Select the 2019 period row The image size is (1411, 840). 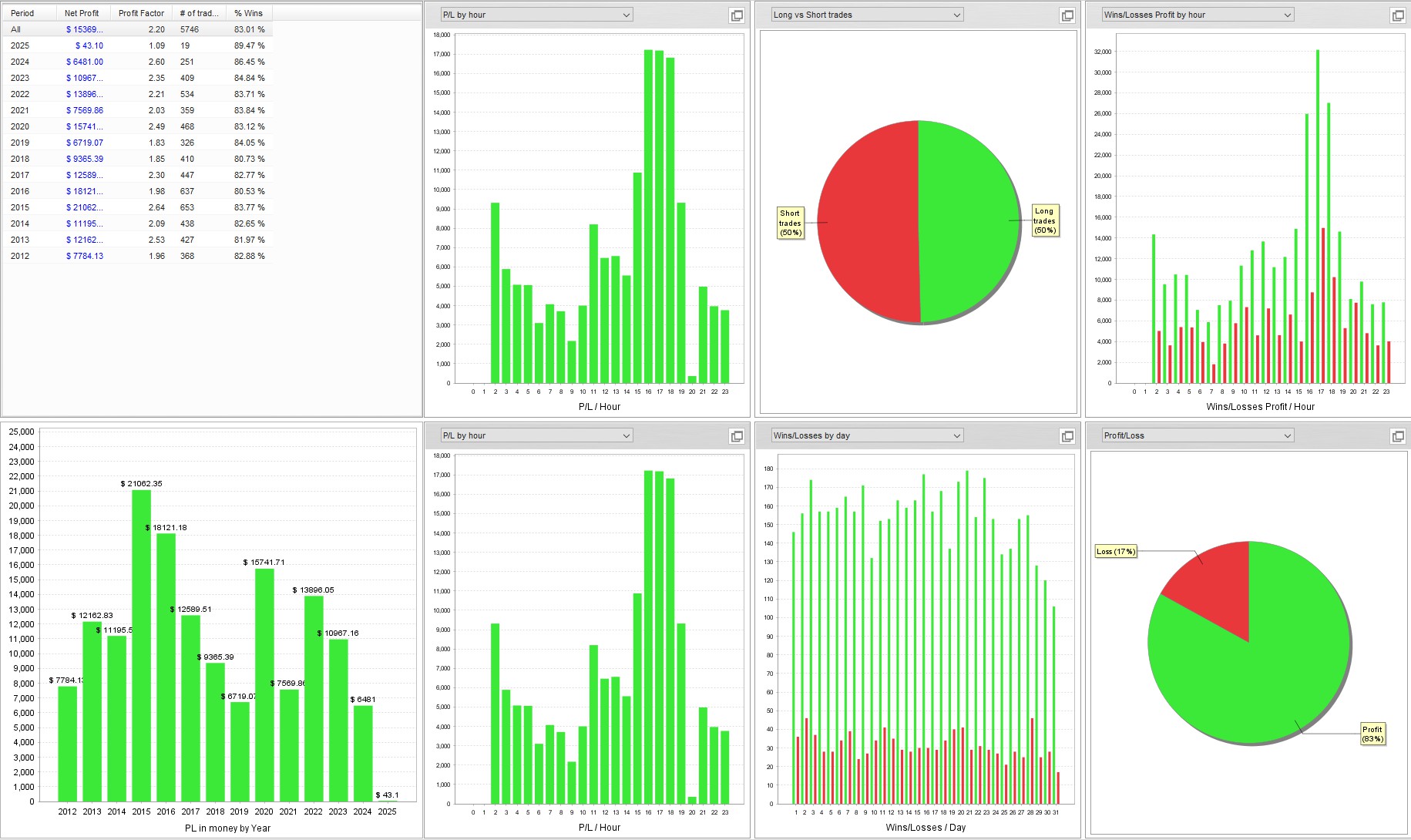pos(137,143)
